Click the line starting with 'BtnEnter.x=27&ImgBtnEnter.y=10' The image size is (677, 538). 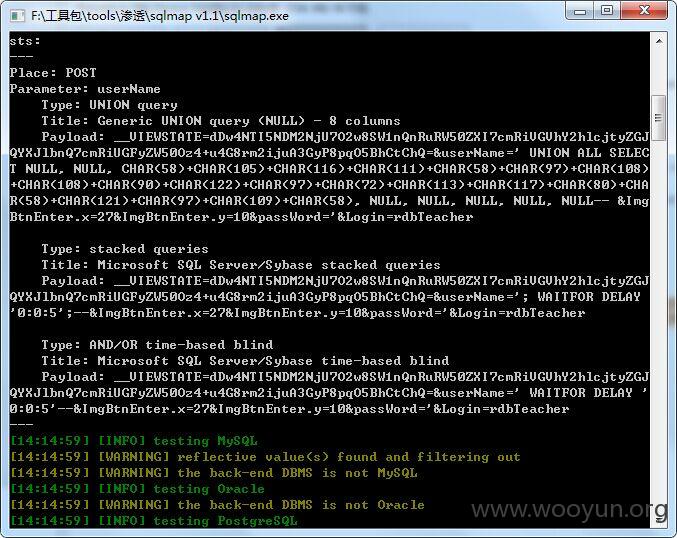pos(241,217)
